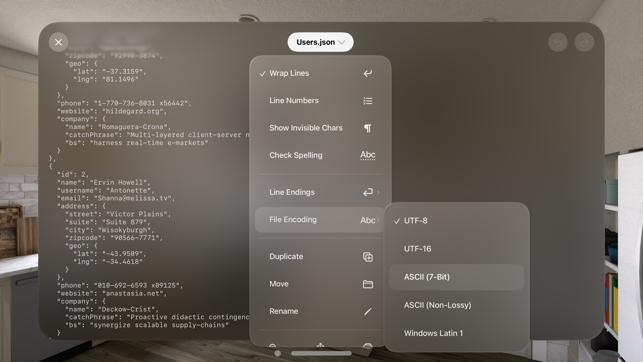
Task: Turn on Show Invisible Chars
Action: (x=320, y=128)
